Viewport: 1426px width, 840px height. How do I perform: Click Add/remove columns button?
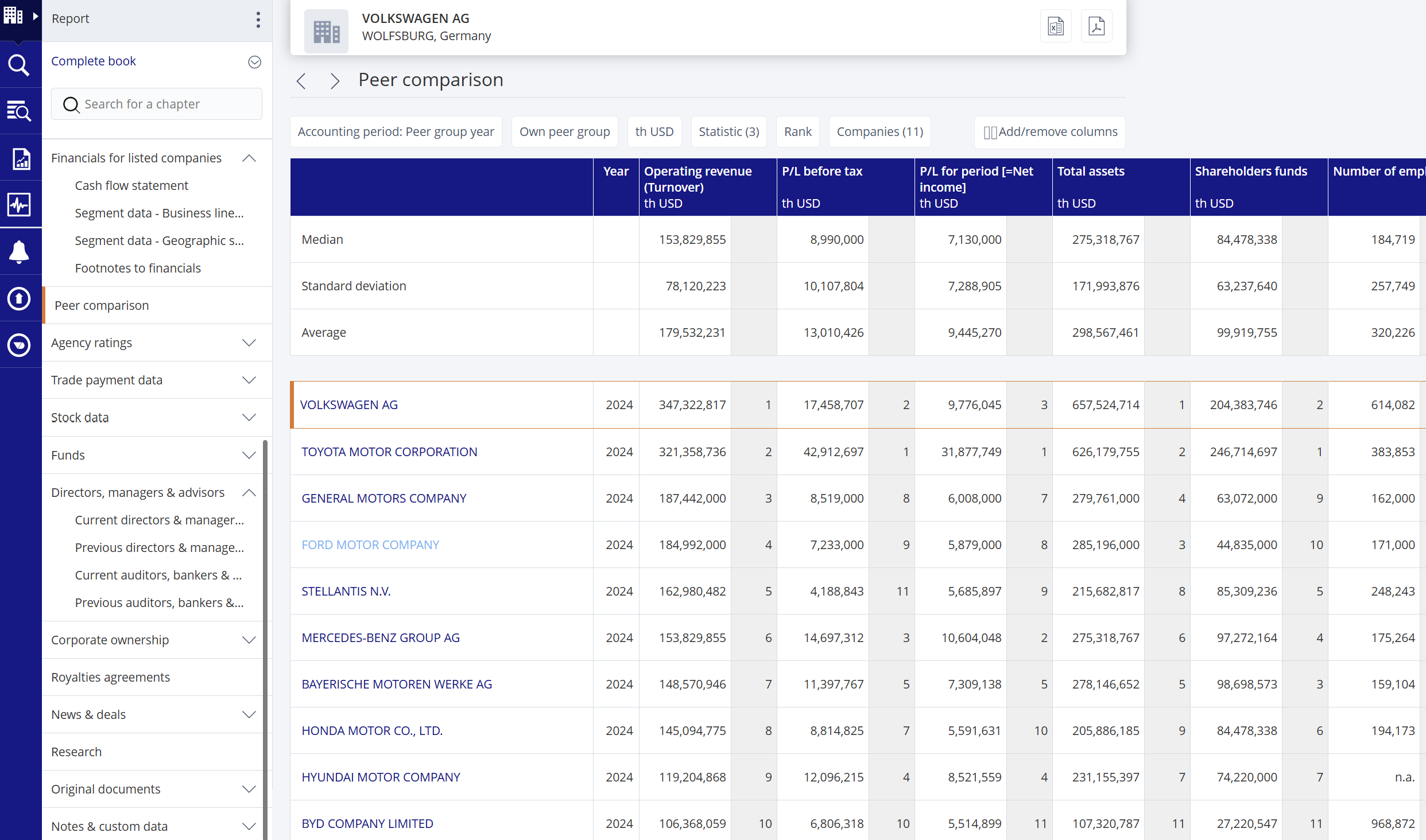1049,132
